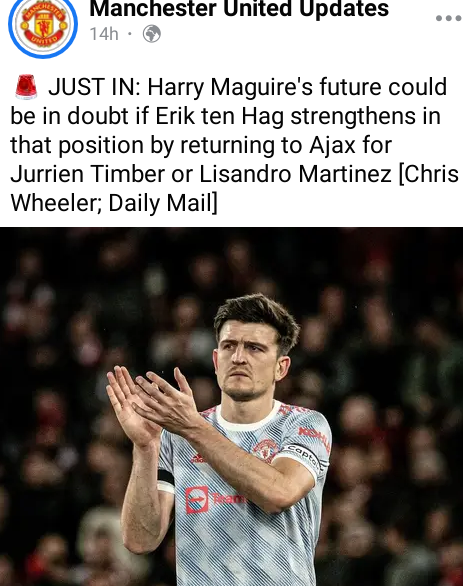Open the three-dots post options menu
This screenshot has height=586, width=463.
pos(449,18)
